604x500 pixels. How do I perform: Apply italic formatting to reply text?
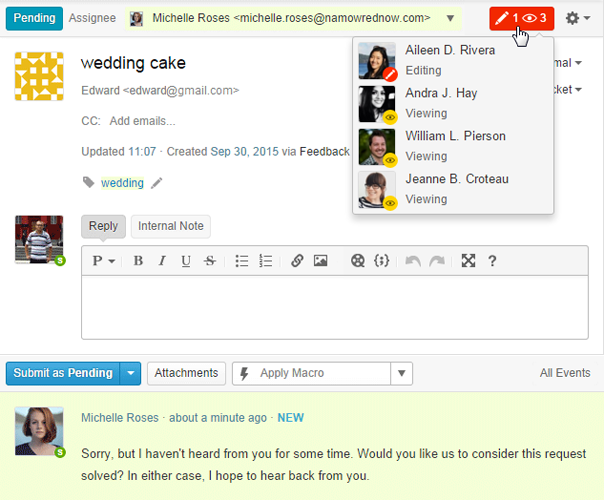[162, 261]
